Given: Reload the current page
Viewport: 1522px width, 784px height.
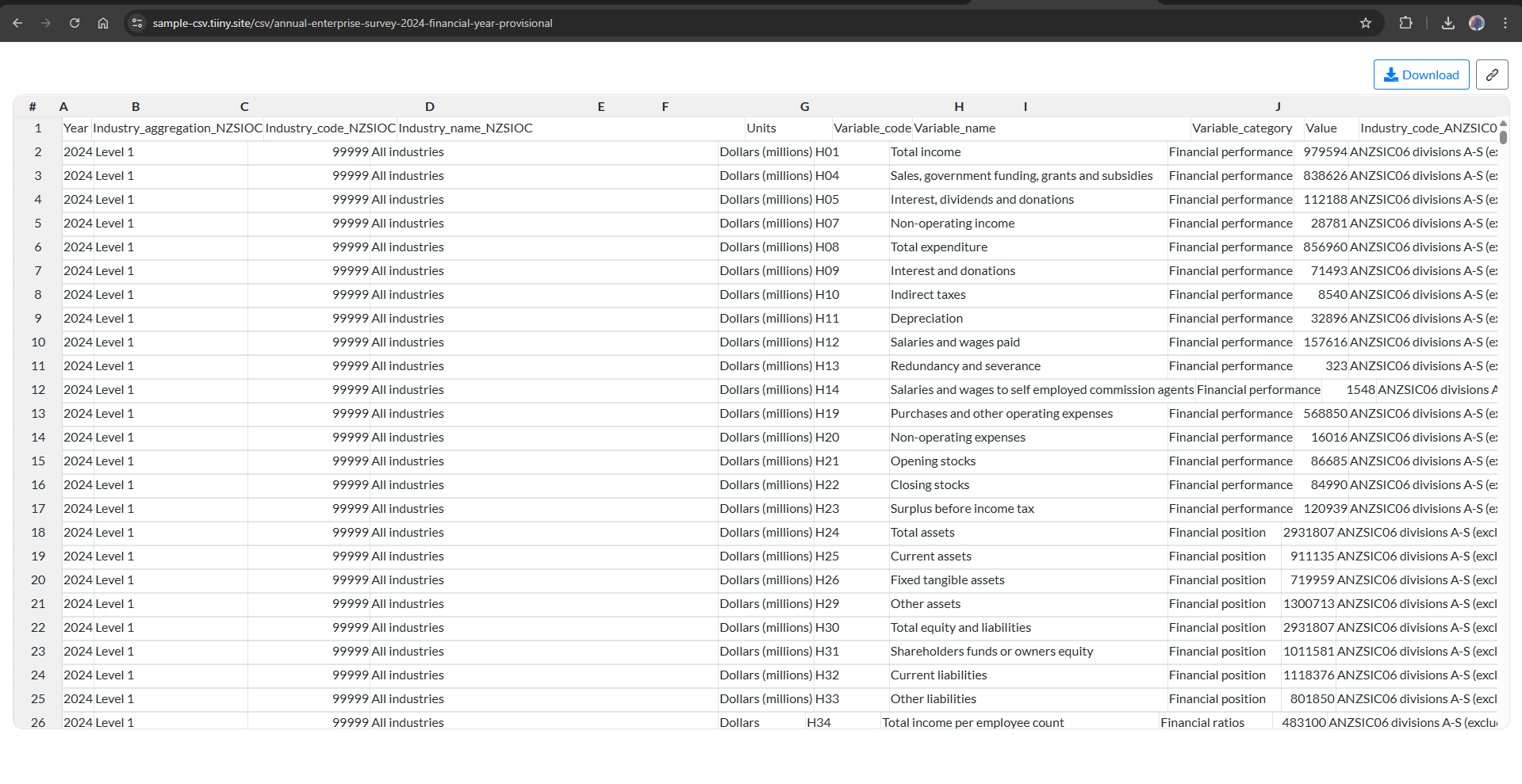Looking at the screenshot, I should [75, 23].
